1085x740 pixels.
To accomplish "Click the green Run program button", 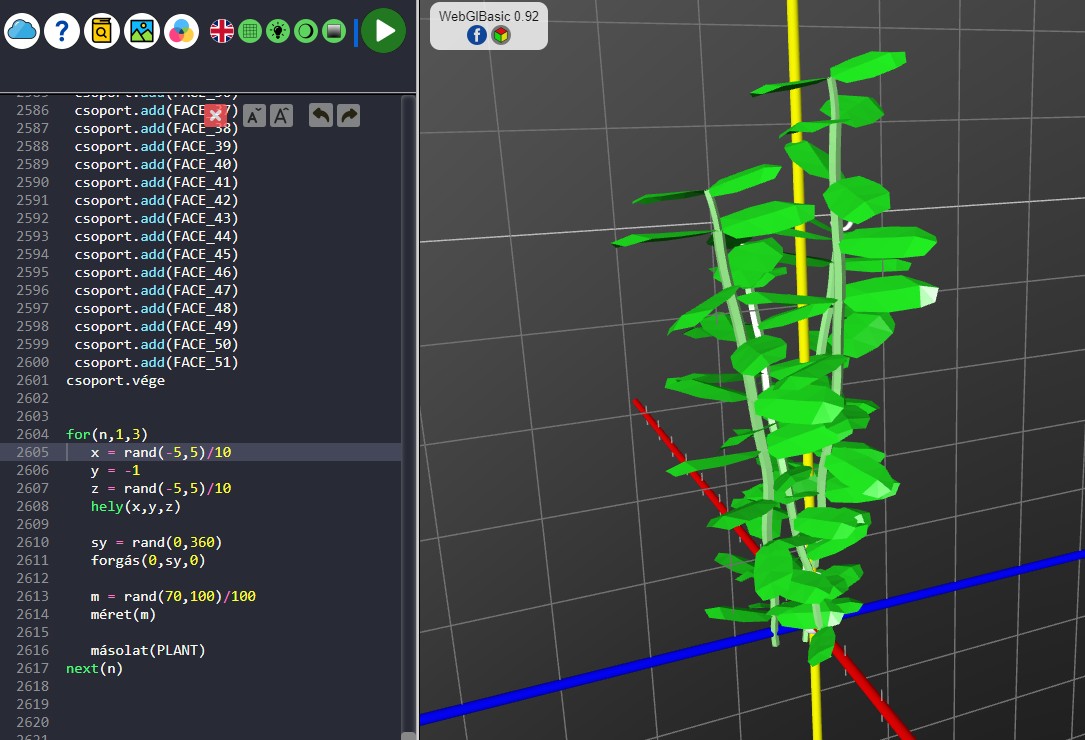I will (383, 31).
